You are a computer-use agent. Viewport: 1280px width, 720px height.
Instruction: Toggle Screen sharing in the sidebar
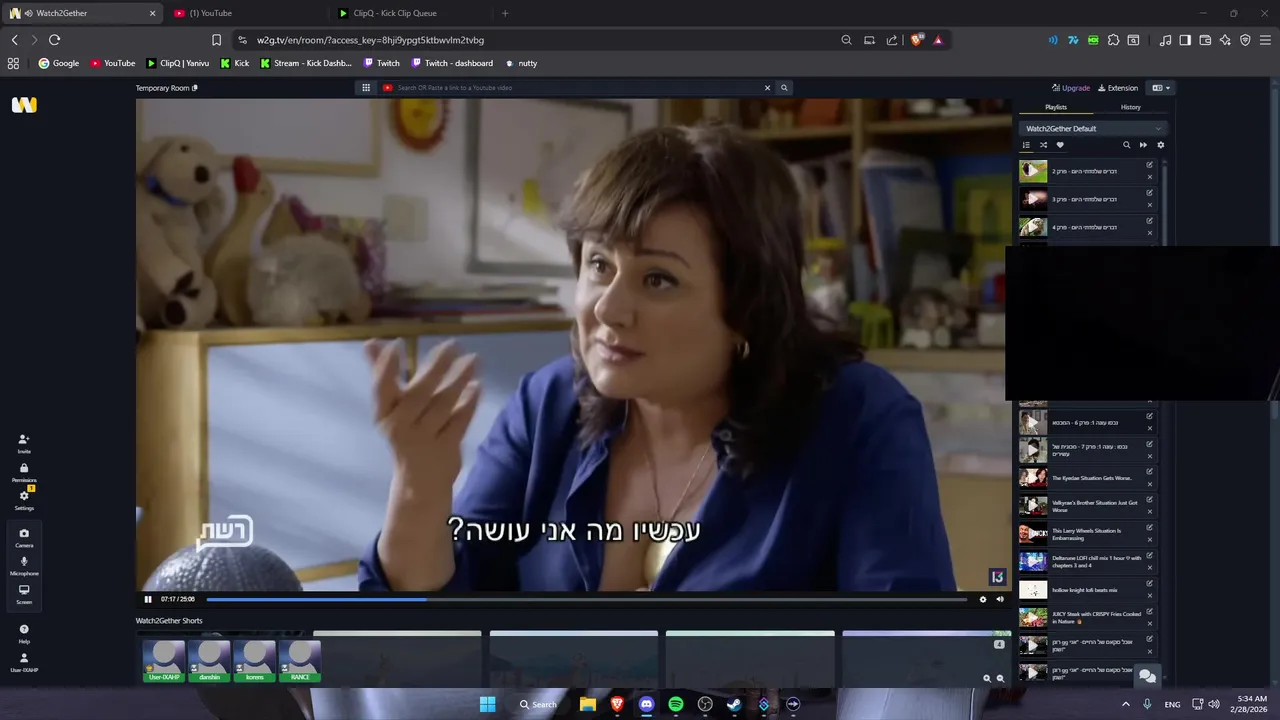(24, 594)
